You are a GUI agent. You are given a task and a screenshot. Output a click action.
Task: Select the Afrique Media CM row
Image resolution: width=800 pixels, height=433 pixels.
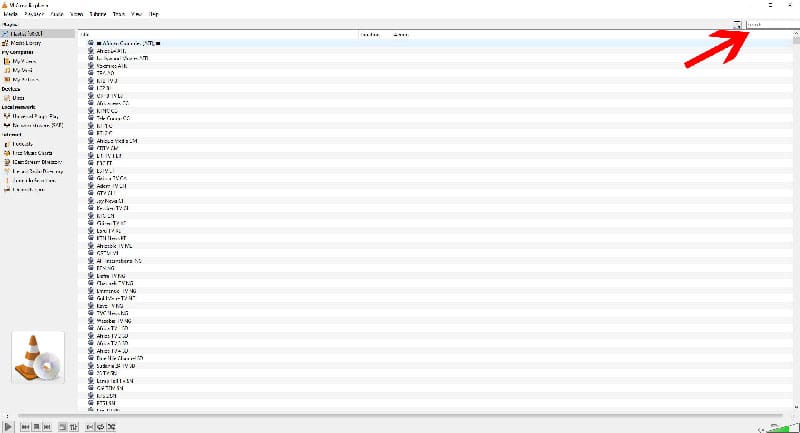[x=435, y=141]
